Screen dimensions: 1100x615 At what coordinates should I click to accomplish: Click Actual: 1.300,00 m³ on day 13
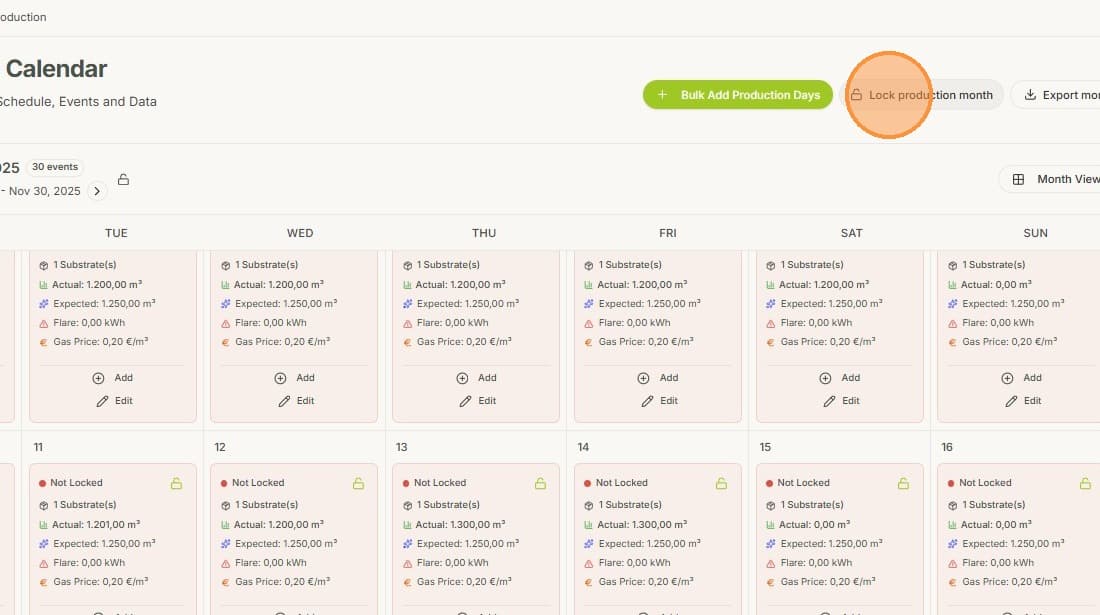460,524
